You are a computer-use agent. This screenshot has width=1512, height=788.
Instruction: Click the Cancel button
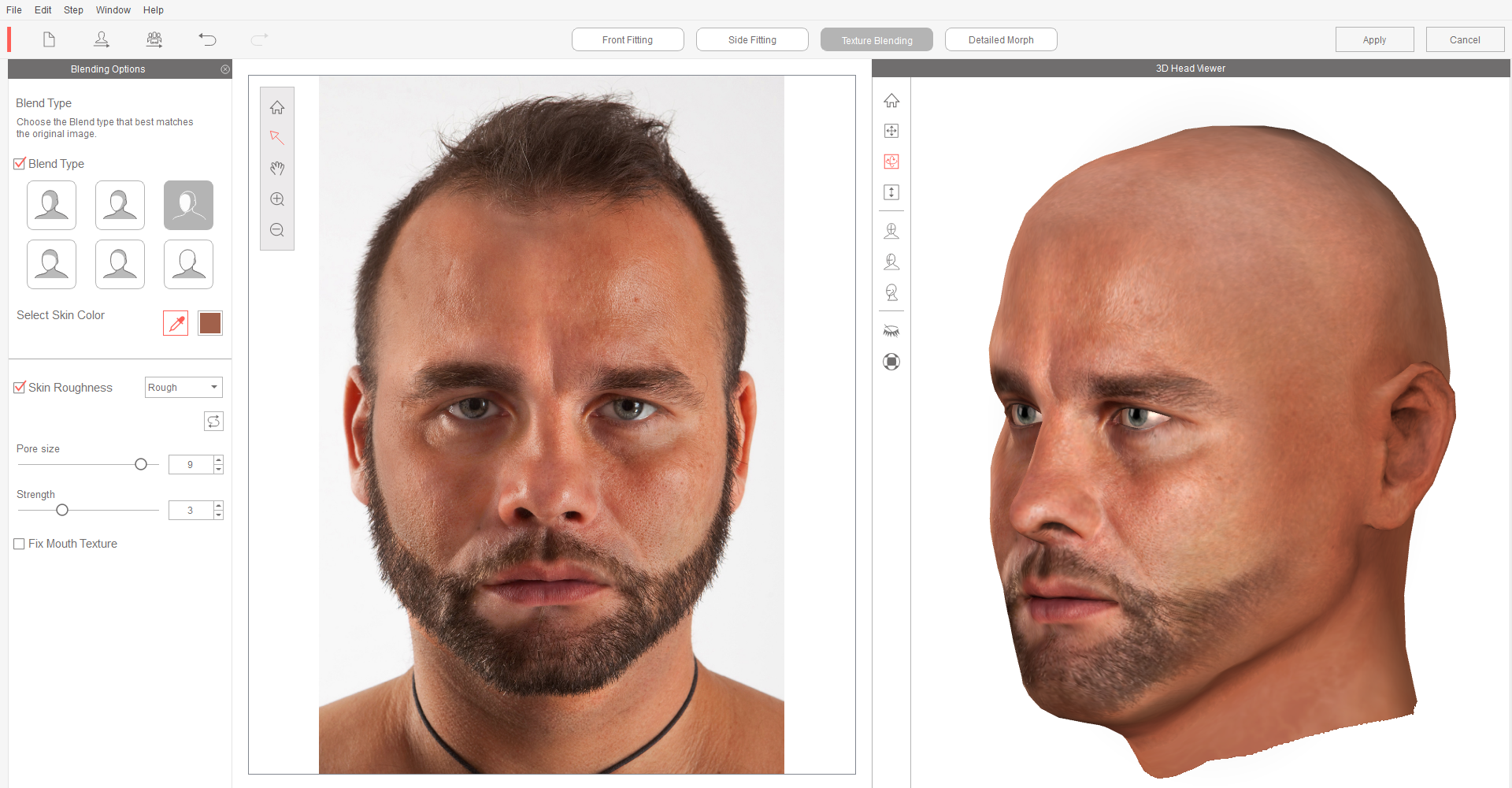click(1466, 40)
